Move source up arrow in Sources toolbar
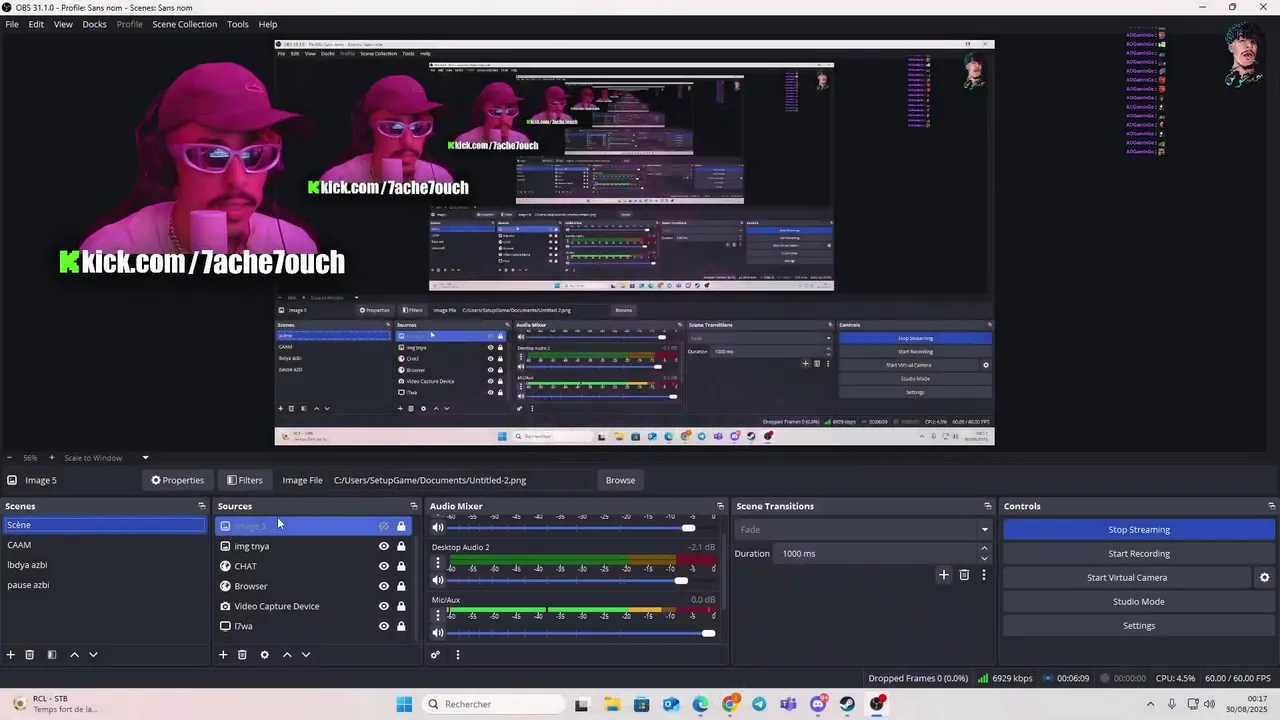Screen dimensions: 1280x720 [287, 655]
